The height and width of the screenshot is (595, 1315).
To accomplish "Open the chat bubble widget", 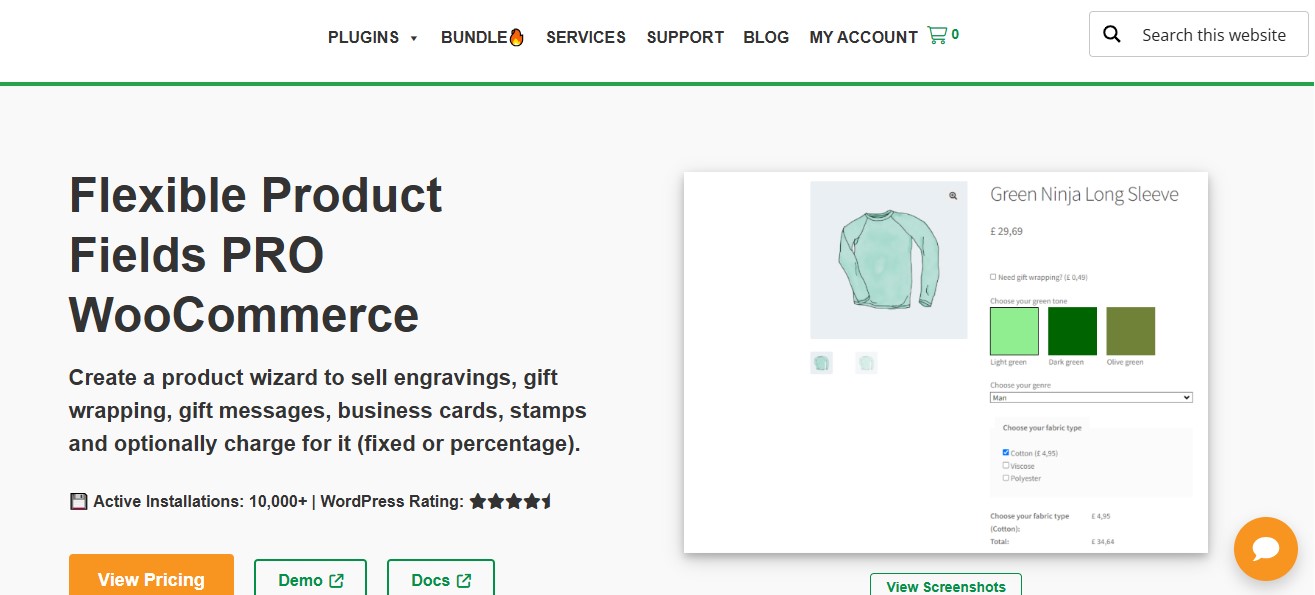I will coord(1265,548).
